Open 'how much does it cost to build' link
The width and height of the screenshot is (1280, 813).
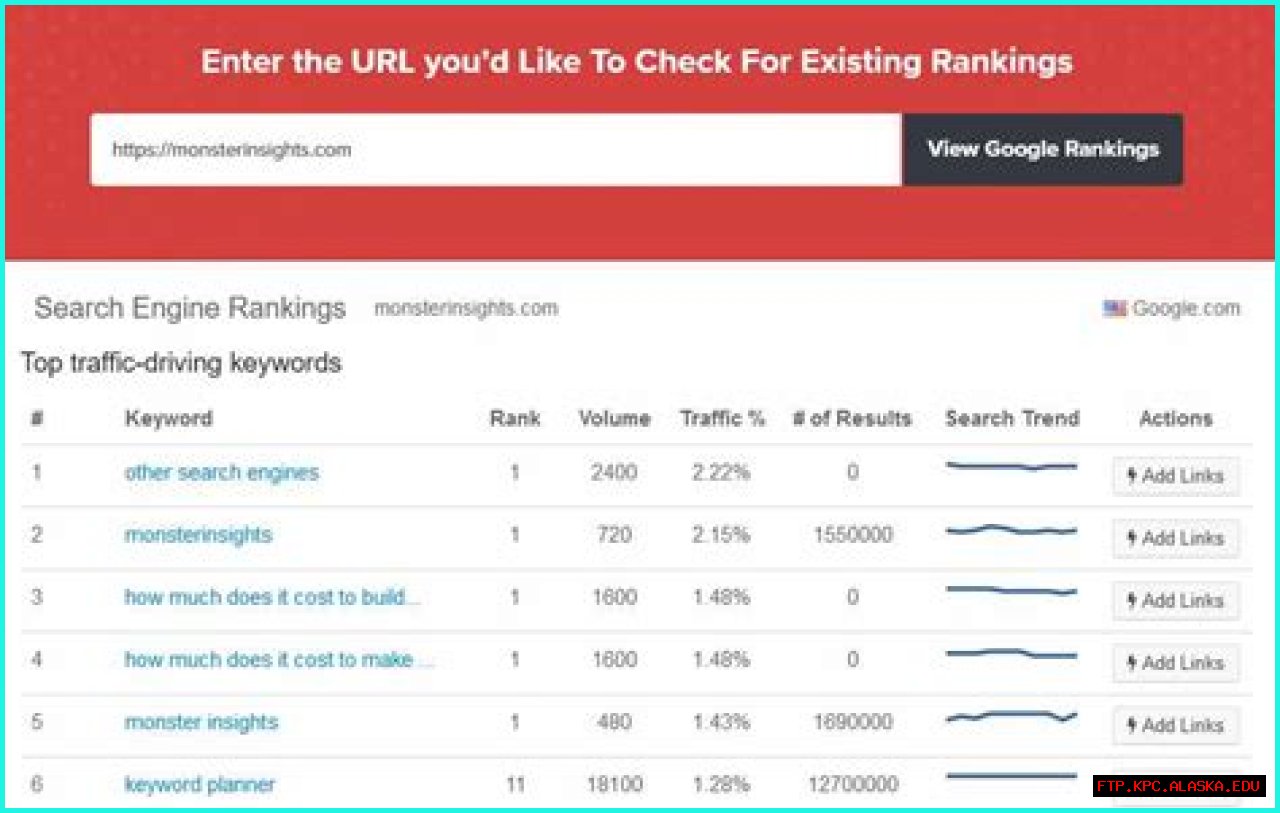pos(272,597)
